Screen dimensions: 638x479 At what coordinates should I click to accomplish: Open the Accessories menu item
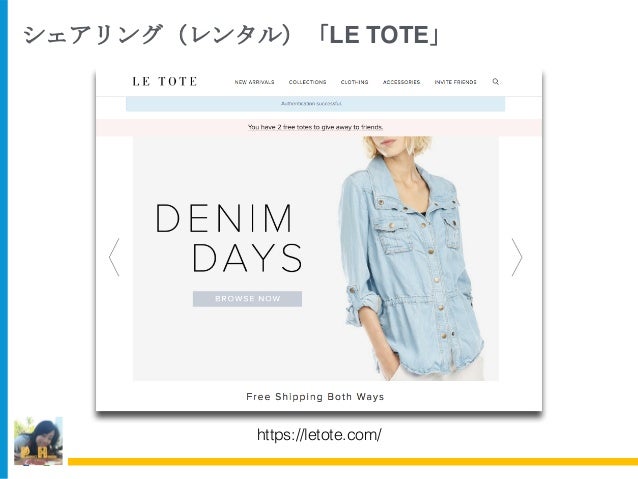coord(401,82)
